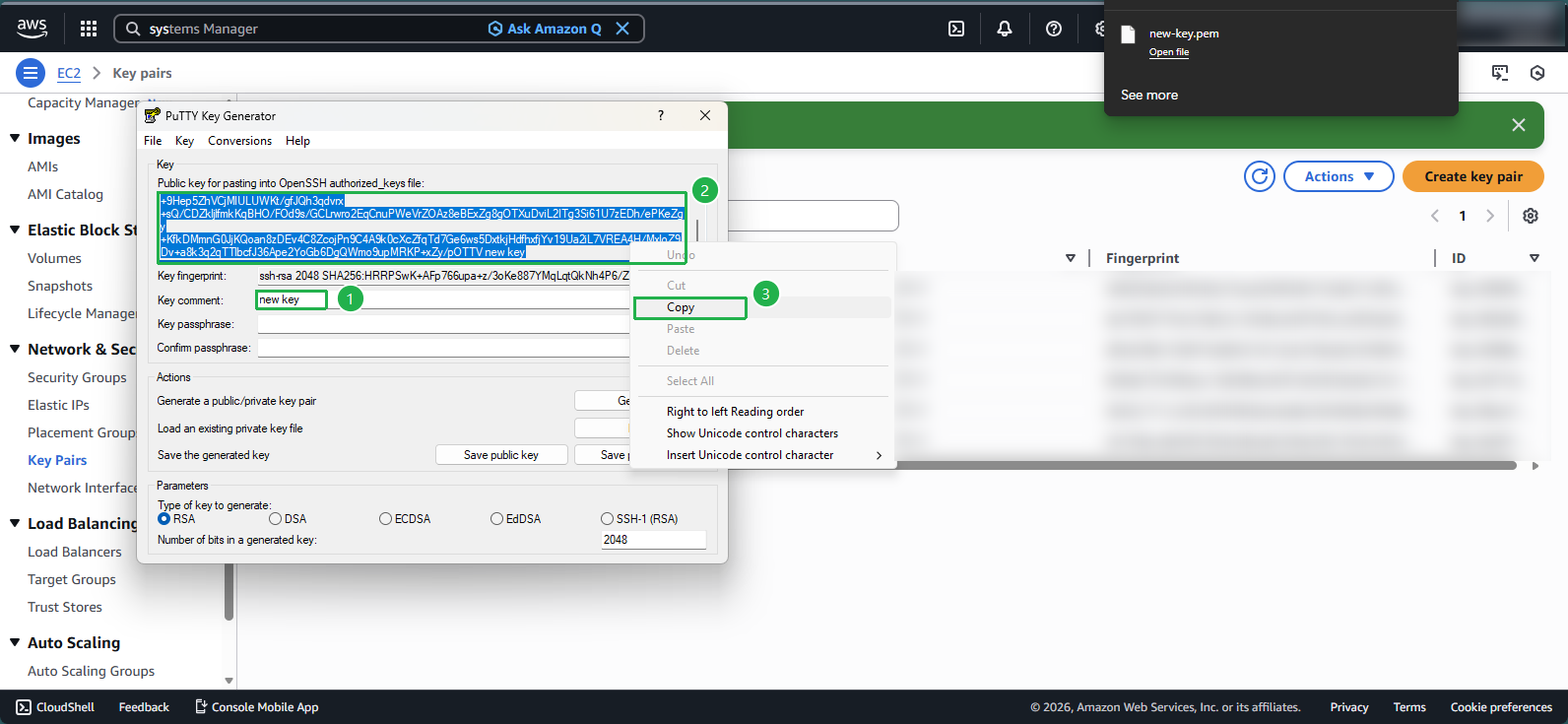Select RSA key type
This screenshot has width=1568, height=724.
pos(164,519)
